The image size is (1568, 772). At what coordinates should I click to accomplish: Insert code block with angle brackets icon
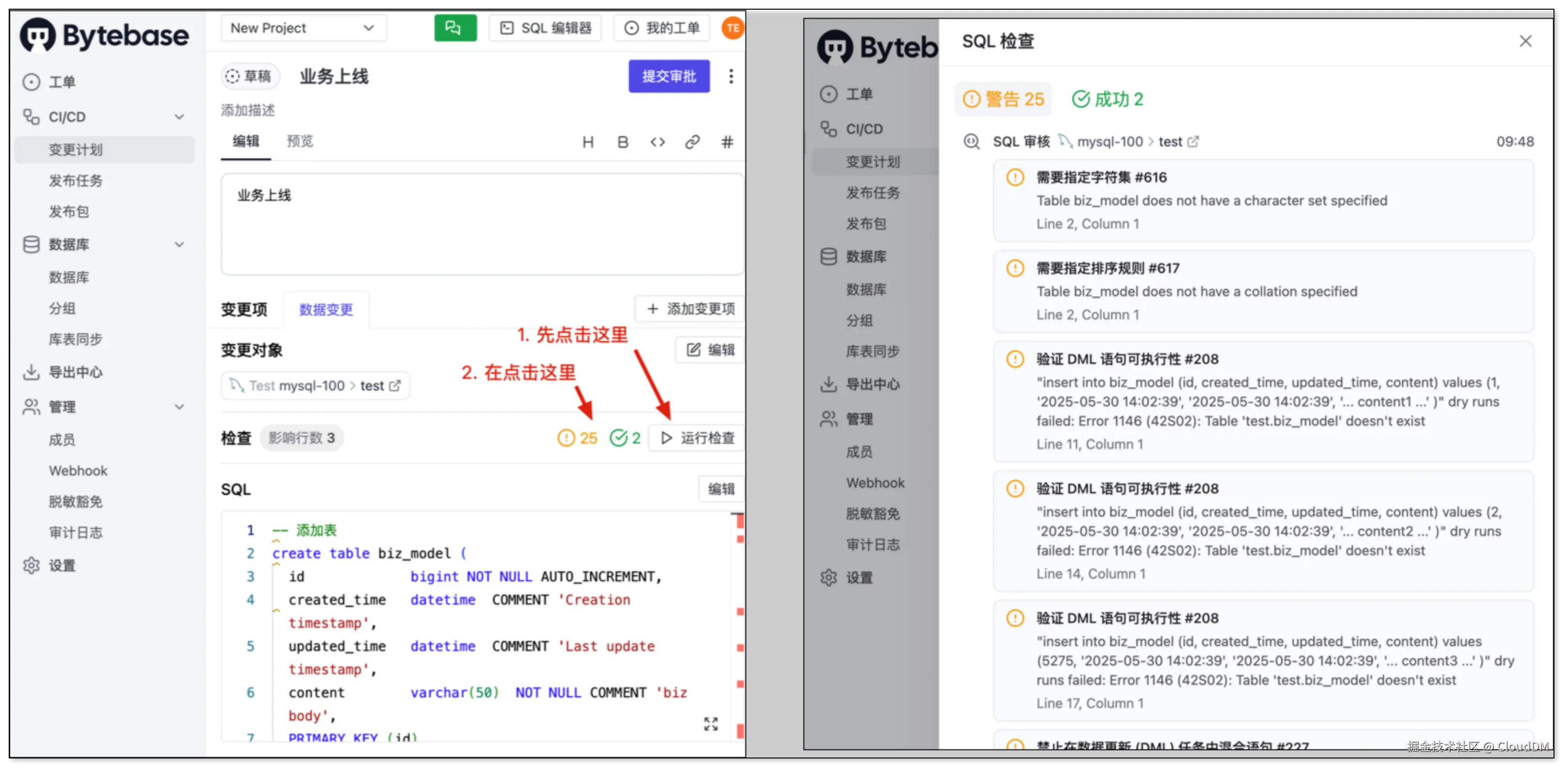coord(657,142)
